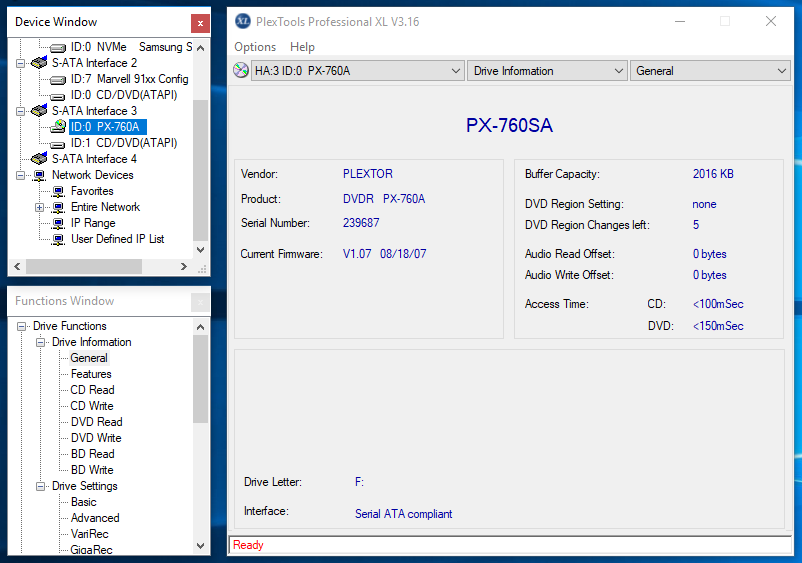Open the CD Read function
Image resolution: width=802 pixels, height=563 pixels.
92,390
